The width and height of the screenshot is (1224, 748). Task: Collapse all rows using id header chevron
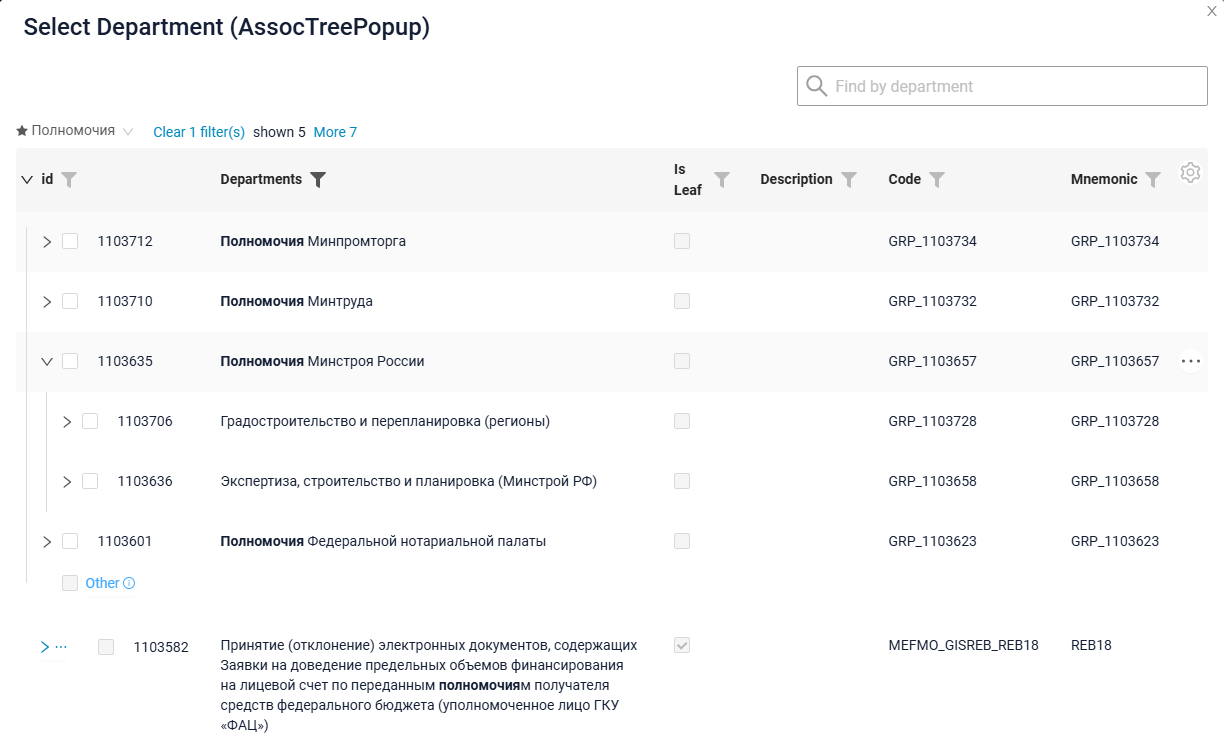click(27, 180)
